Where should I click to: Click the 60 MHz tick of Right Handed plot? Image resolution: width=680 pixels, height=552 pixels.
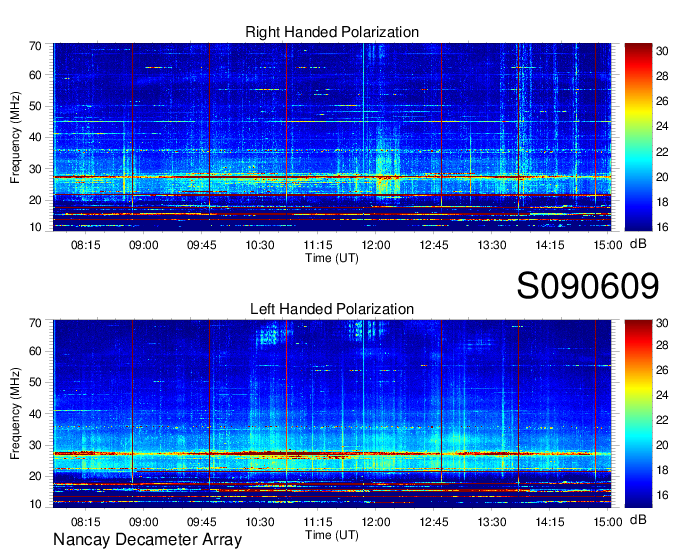(x=35, y=75)
